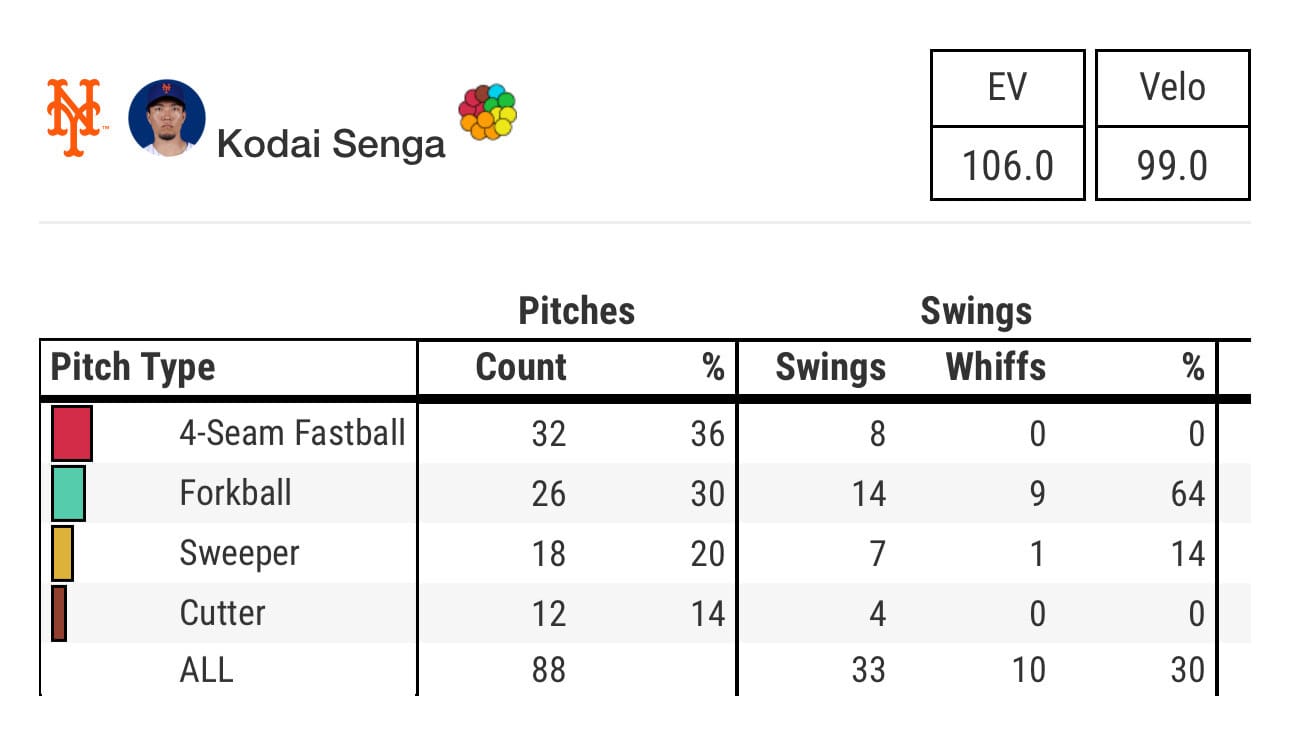1290x734 pixels.
Task: Open Kodai Senga's player headshot
Action: click(x=167, y=118)
